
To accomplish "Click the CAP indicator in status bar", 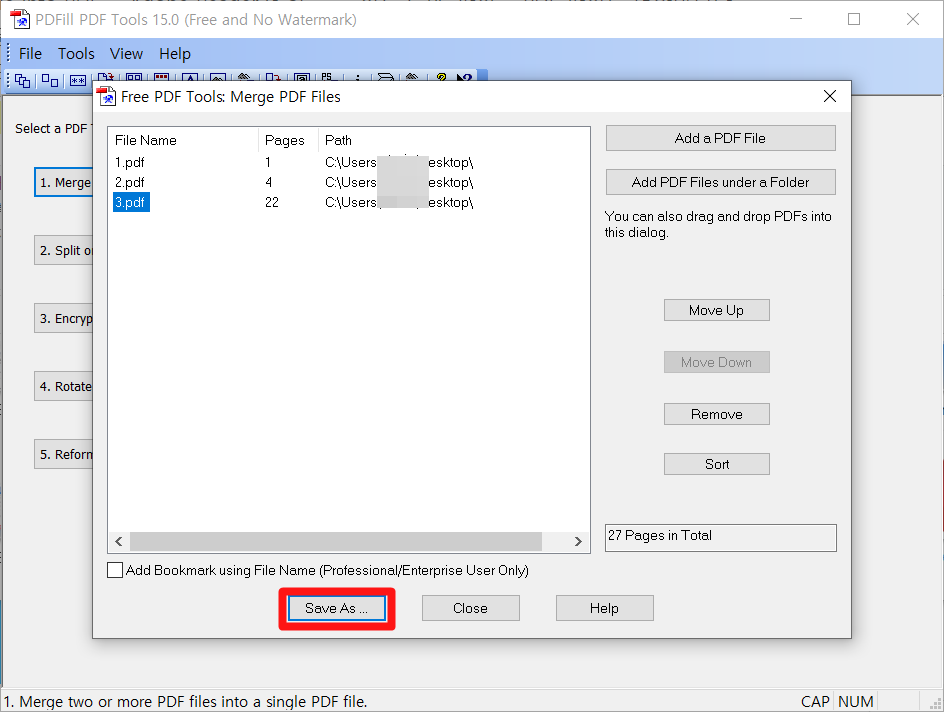I will (815, 701).
